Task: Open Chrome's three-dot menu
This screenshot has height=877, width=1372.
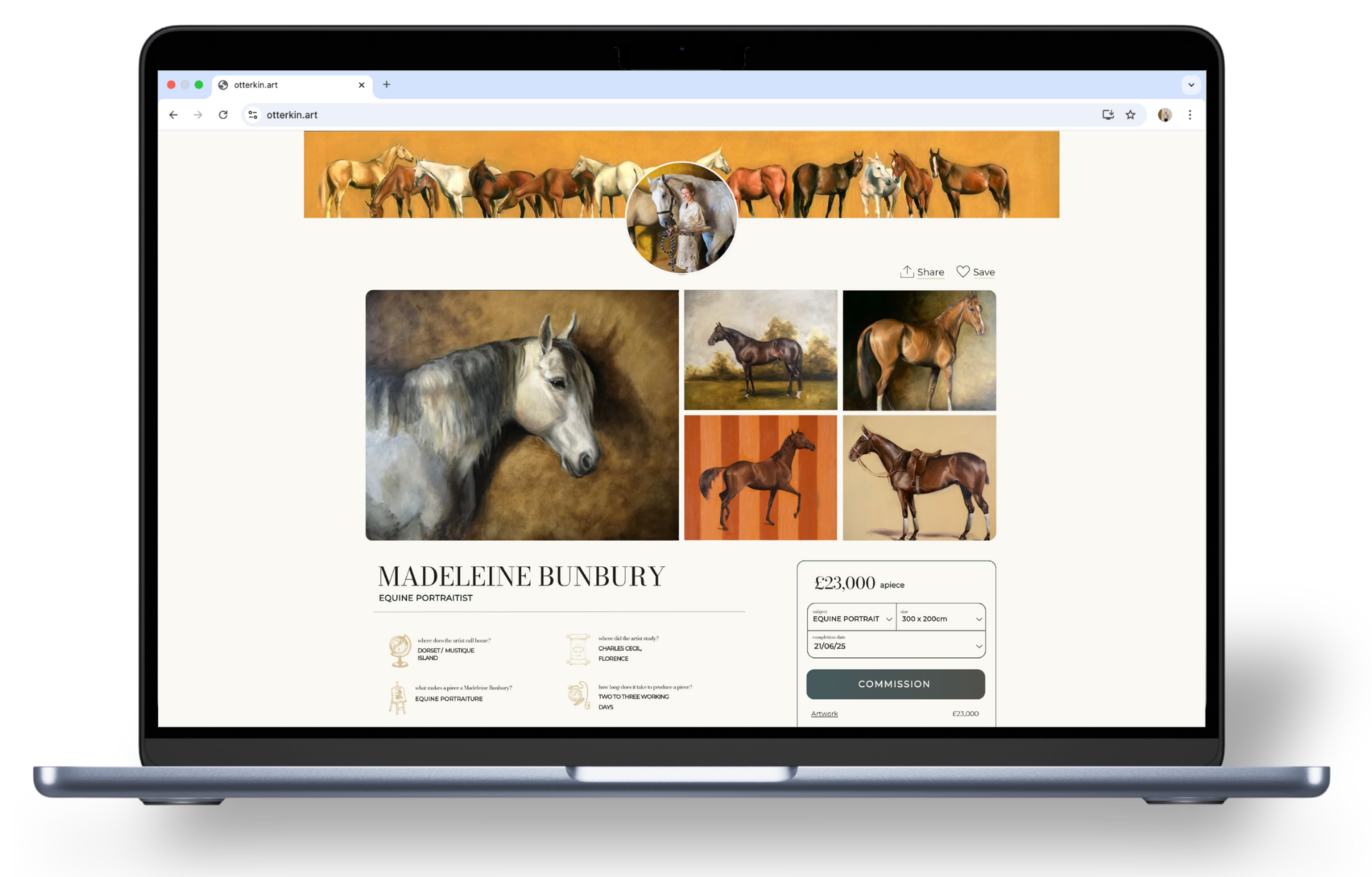Action: point(1190,115)
